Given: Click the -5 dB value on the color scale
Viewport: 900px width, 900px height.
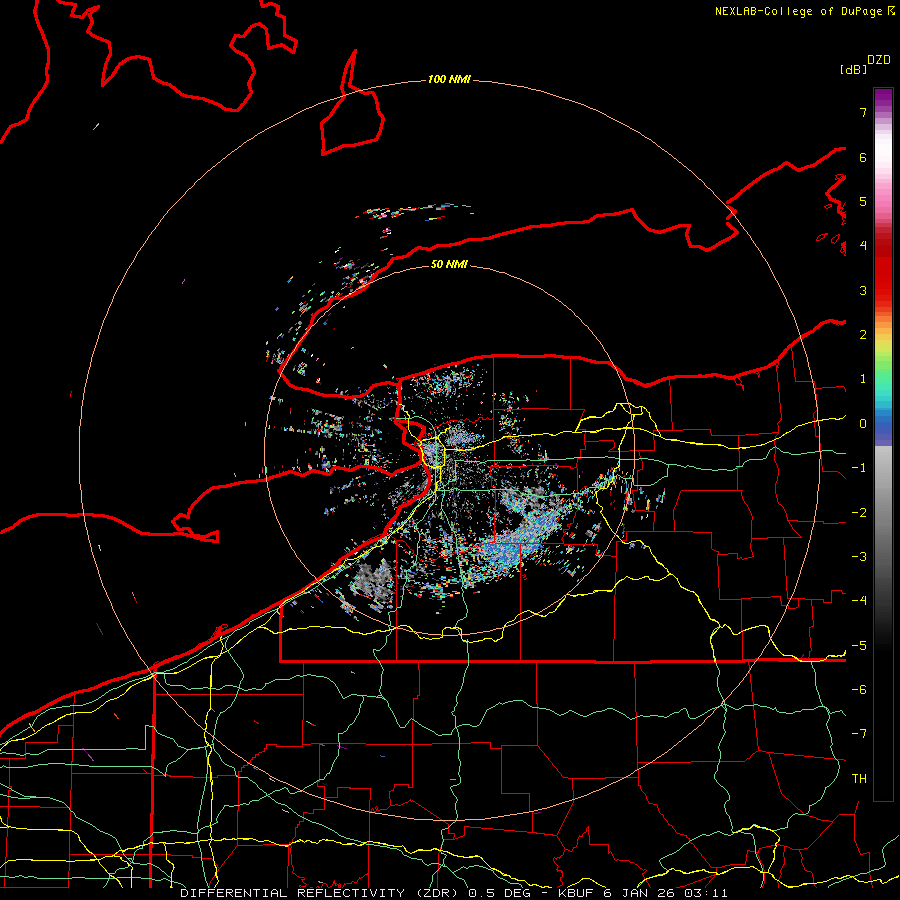Looking at the screenshot, I should click(x=859, y=646).
